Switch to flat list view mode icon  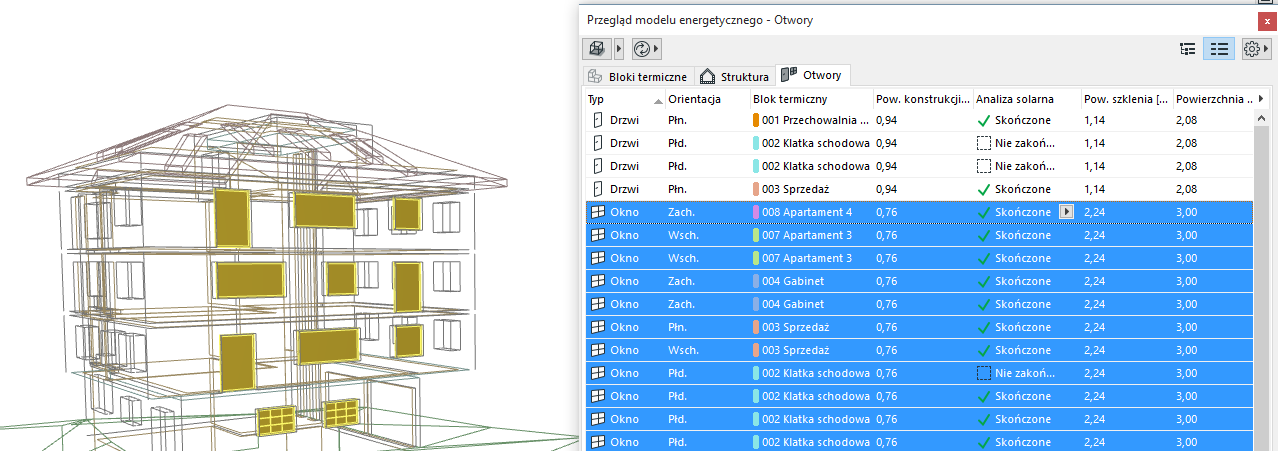pos(1219,48)
